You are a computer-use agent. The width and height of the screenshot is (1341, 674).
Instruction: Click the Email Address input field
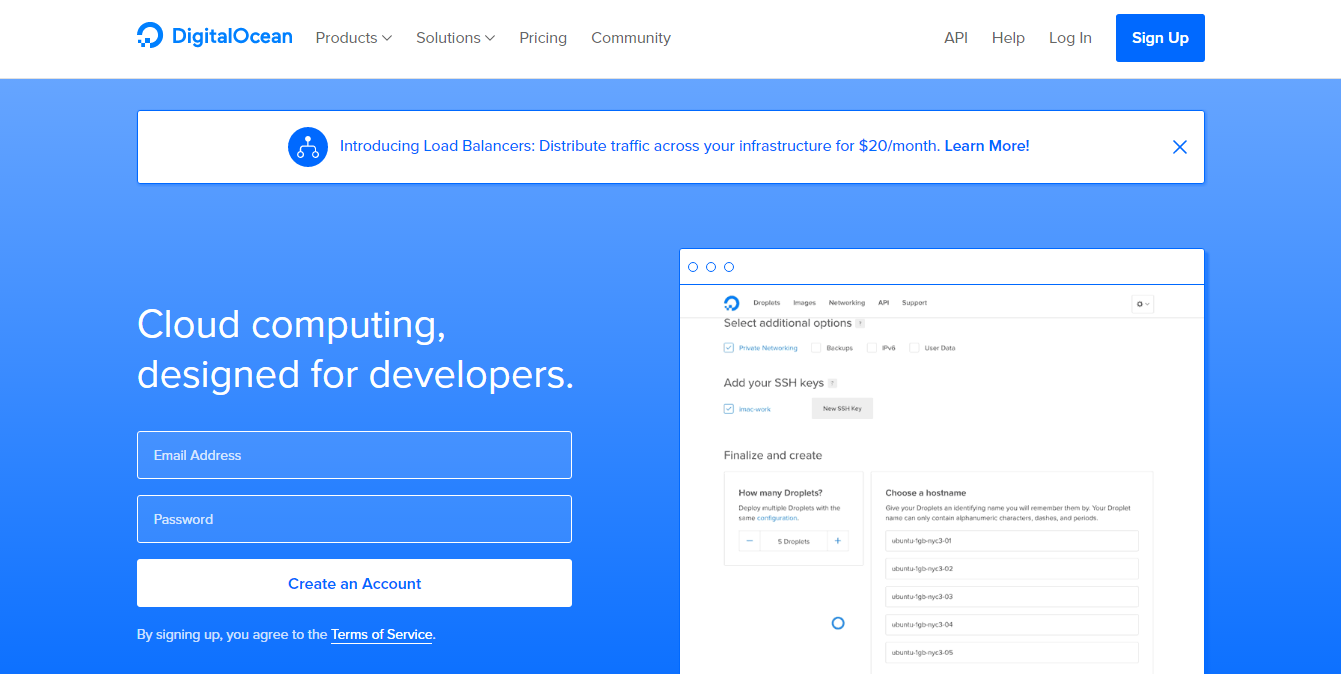click(354, 455)
